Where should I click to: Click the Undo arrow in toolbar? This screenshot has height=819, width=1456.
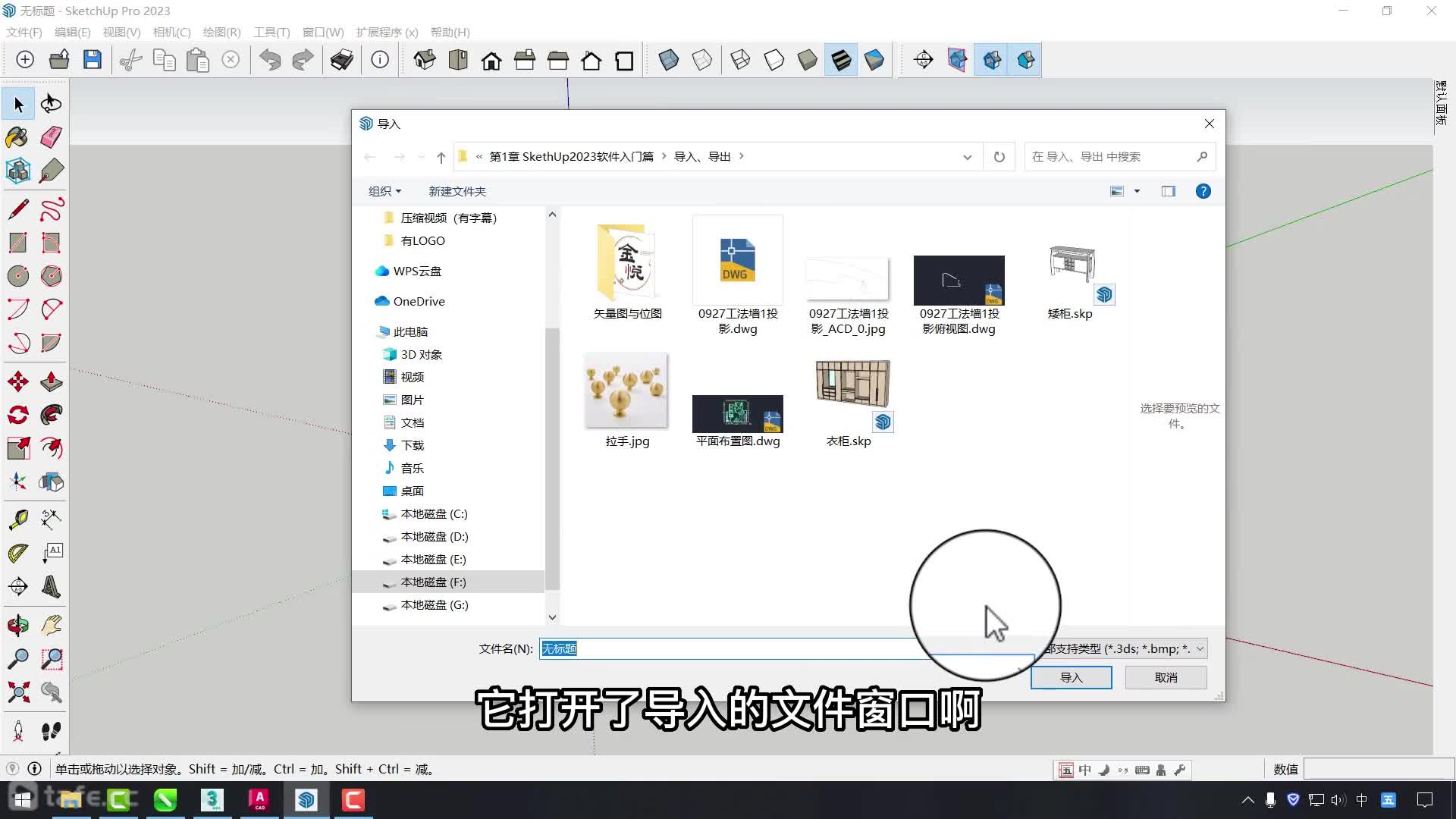click(x=270, y=60)
